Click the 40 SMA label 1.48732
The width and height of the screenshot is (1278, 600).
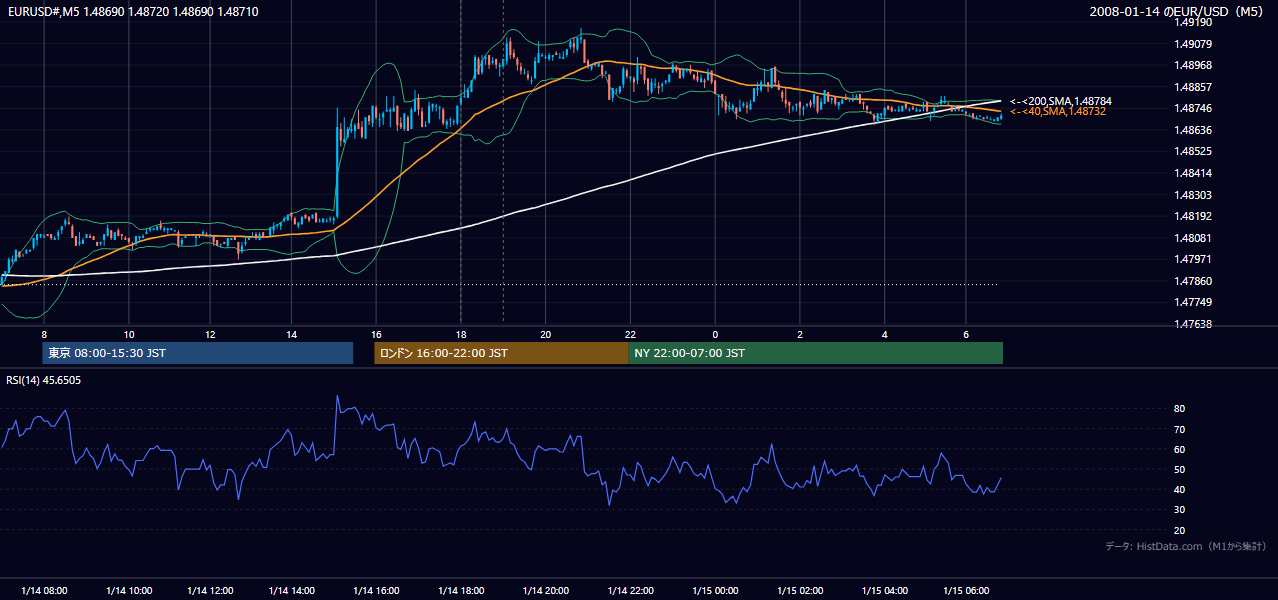point(1058,111)
